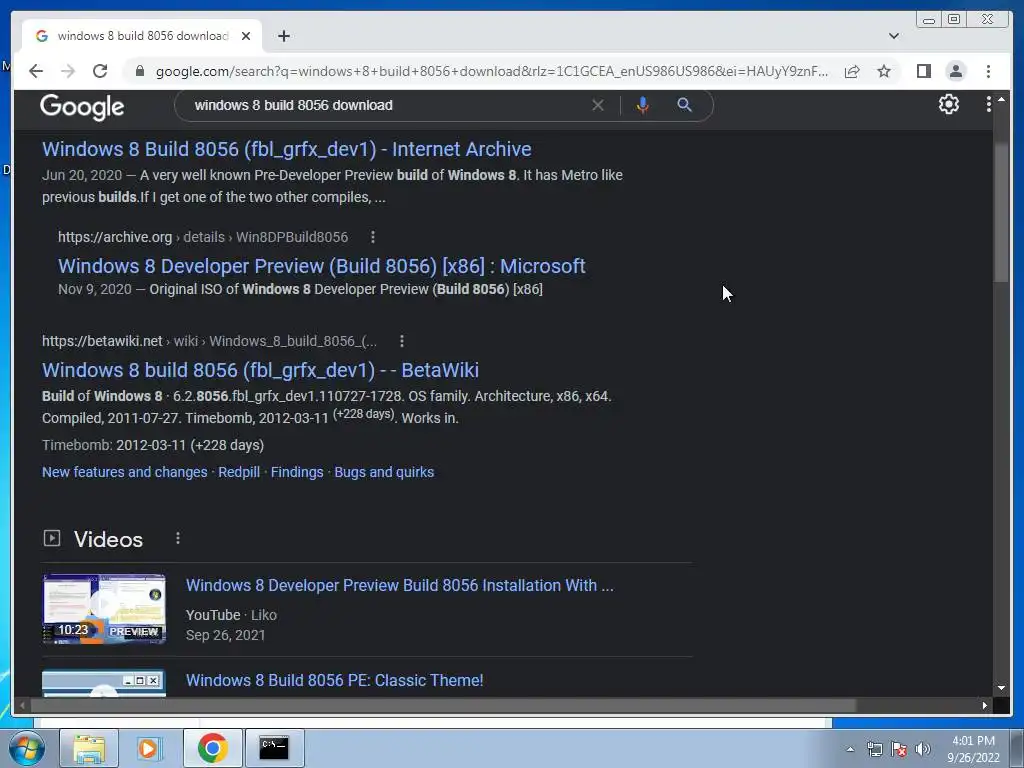
Task: Click the horizontal scrollbar thumb
Action: coord(444,705)
